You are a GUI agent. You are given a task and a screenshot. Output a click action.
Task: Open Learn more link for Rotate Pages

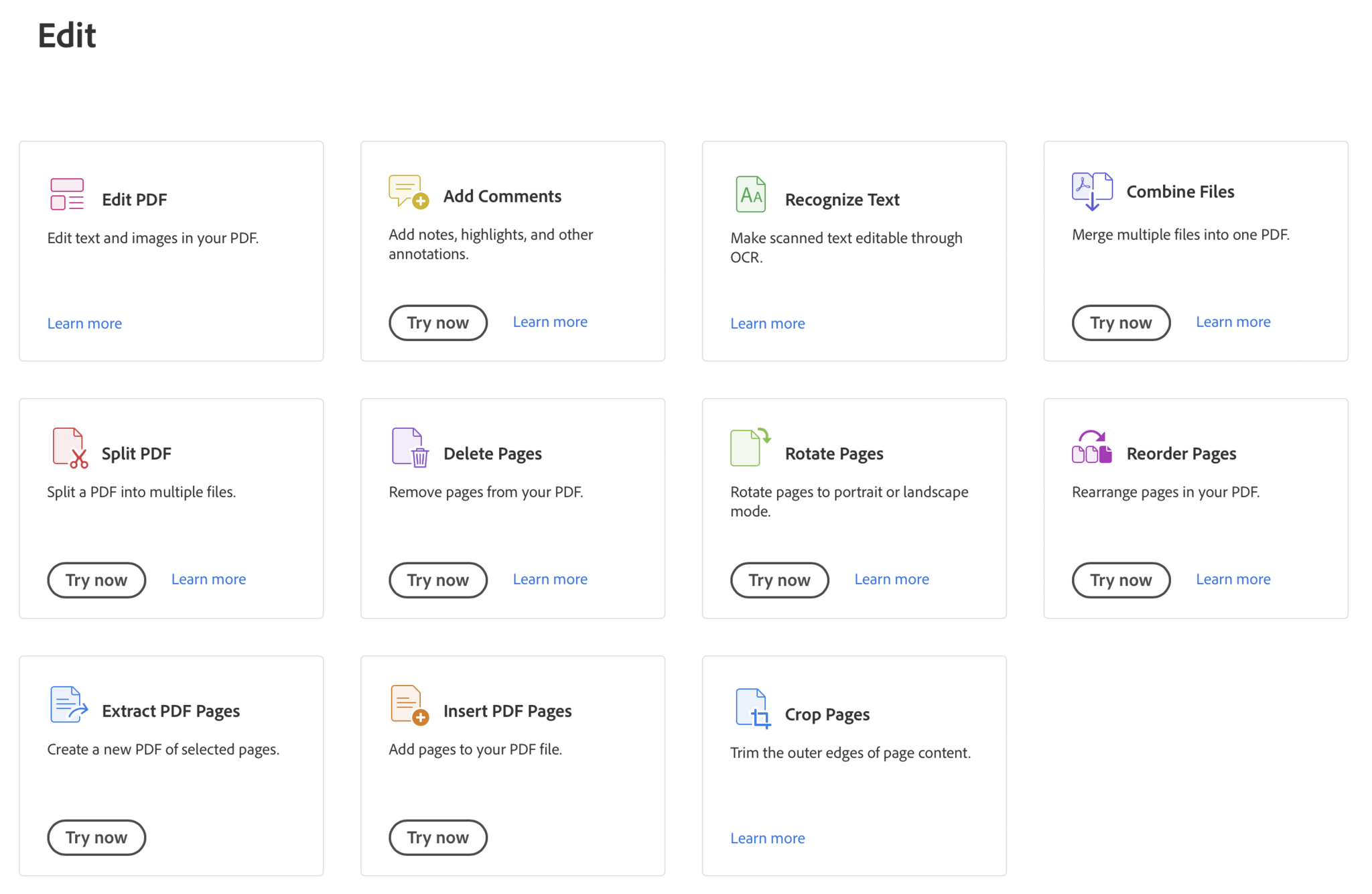[891, 580]
